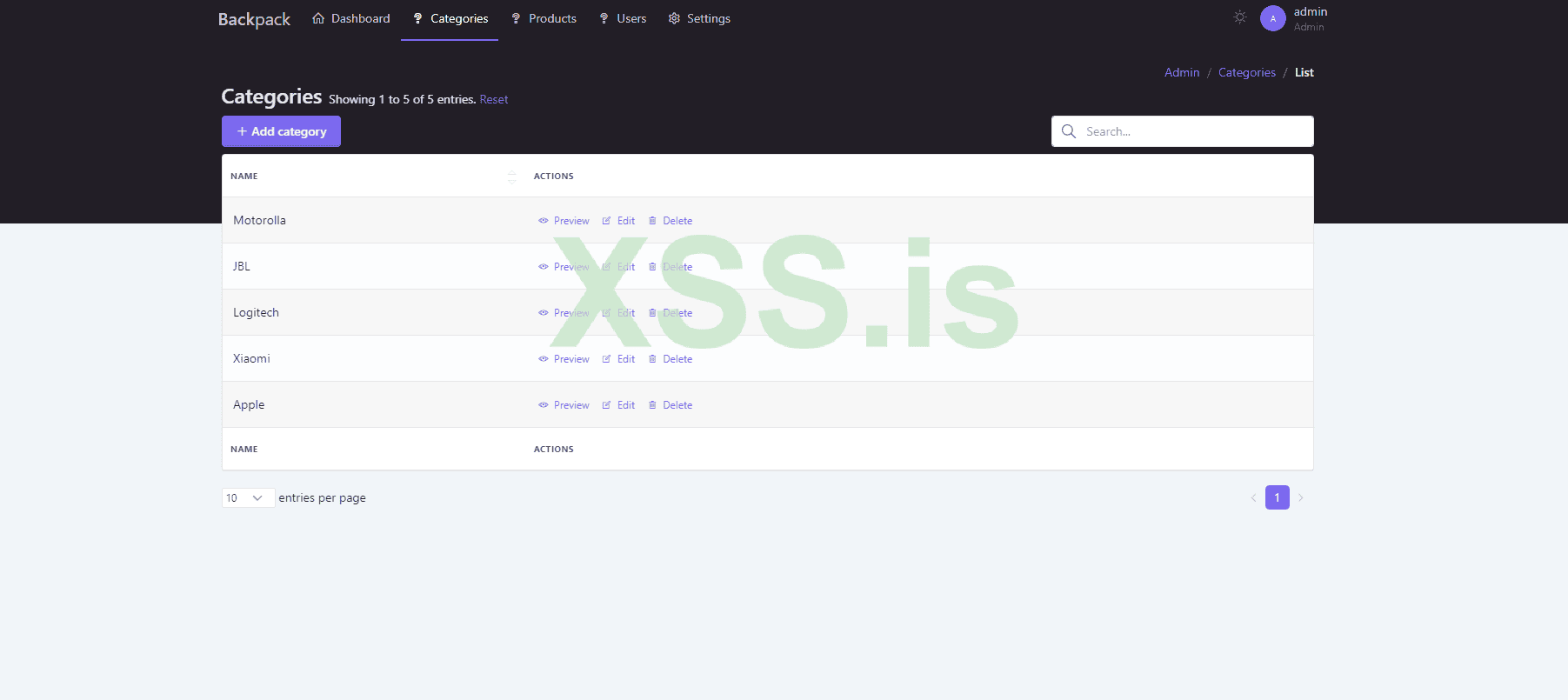Click the Categories breadcrumb link

1247,72
